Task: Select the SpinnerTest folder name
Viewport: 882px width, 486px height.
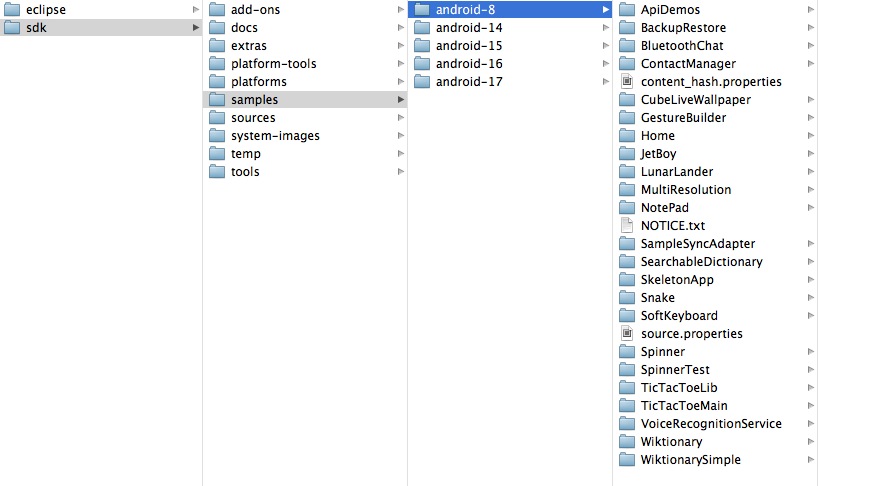Action: click(675, 370)
